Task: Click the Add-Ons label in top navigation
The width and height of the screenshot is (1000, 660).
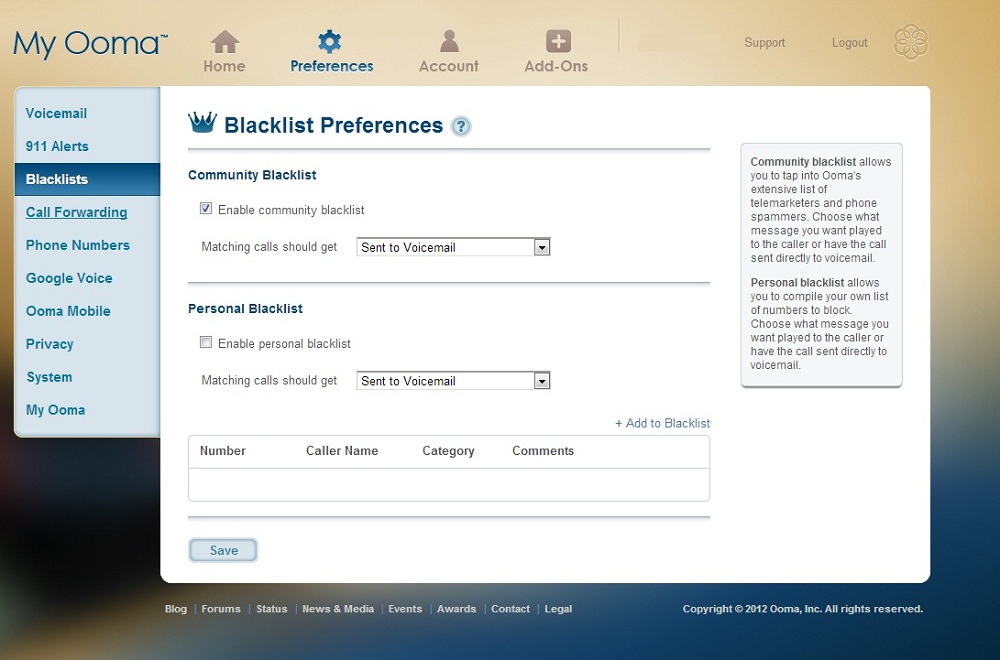Action: [x=556, y=66]
